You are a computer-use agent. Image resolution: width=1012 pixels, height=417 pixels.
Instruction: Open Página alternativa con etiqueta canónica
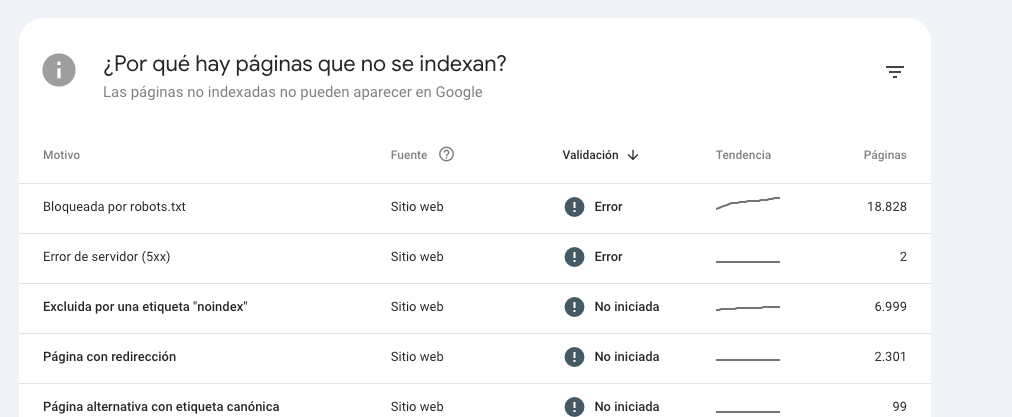click(161, 407)
